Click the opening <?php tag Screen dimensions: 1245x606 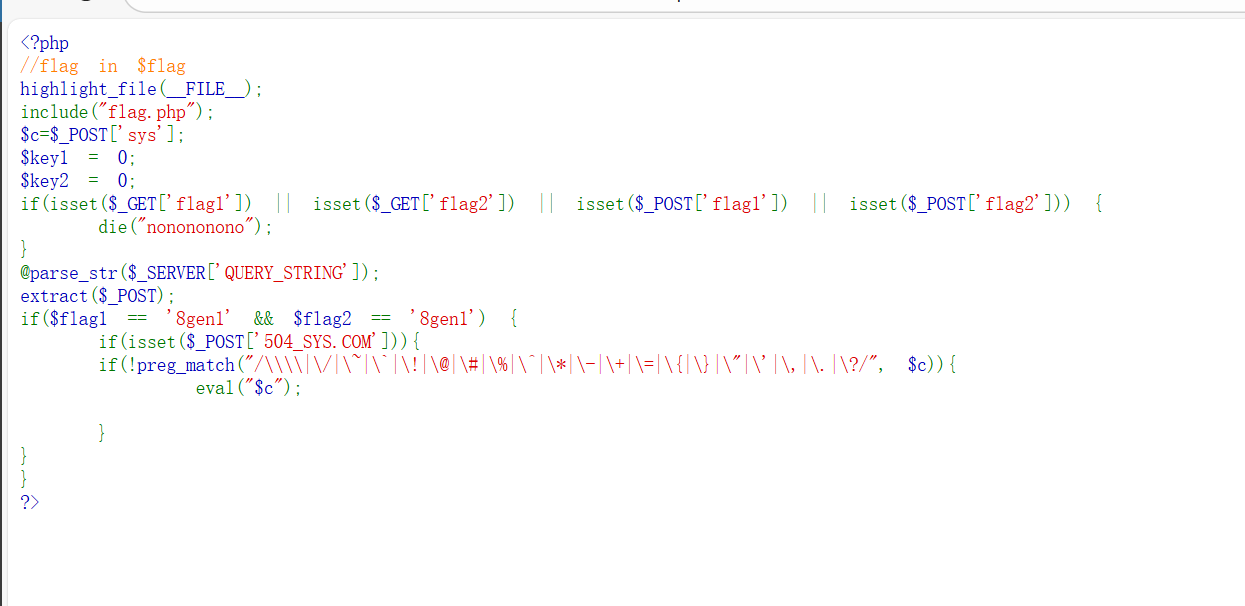tap(45, 43)
